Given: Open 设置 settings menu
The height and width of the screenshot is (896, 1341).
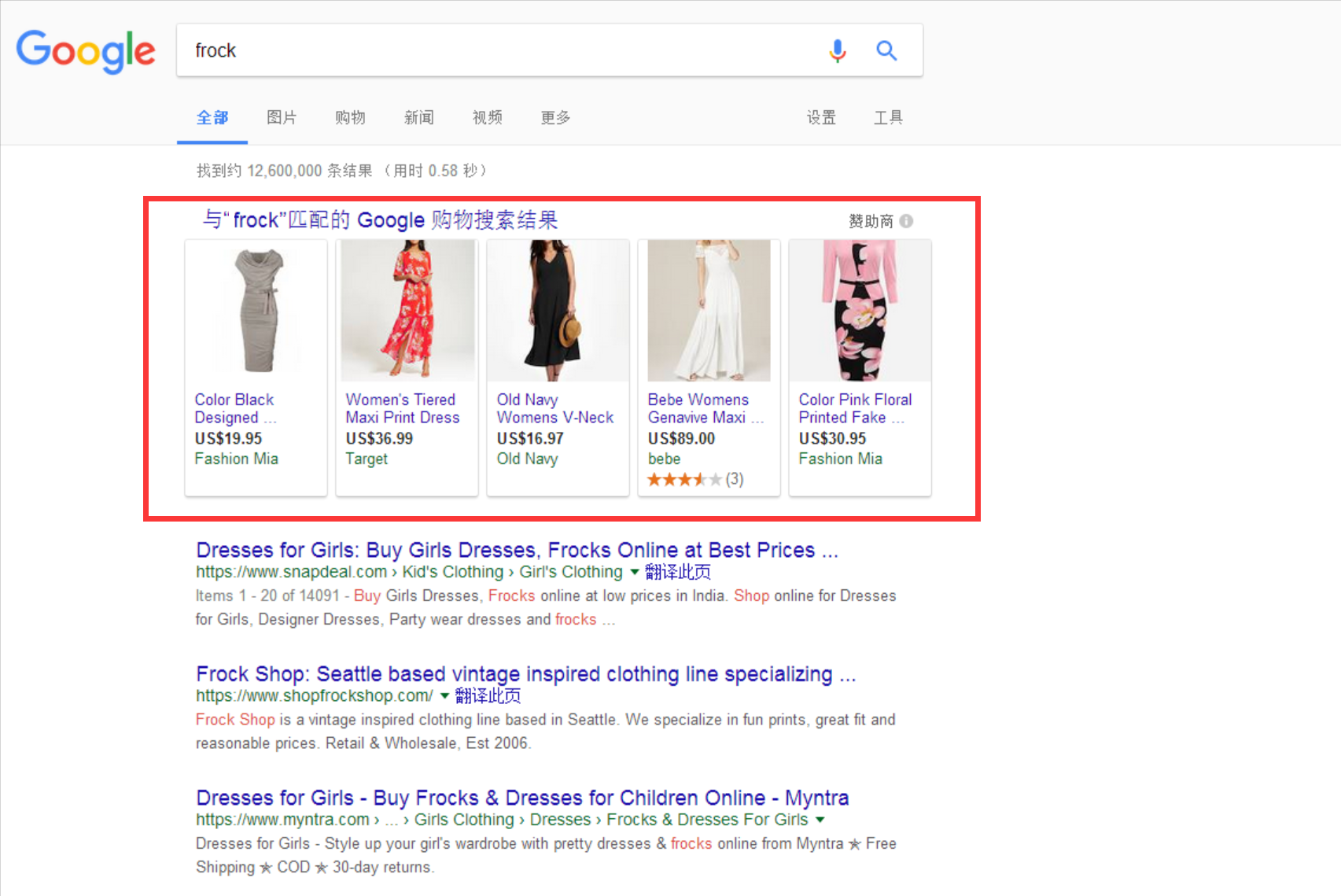Looking at the screenshot, I should pyautogui.click(x=821, y=118).
